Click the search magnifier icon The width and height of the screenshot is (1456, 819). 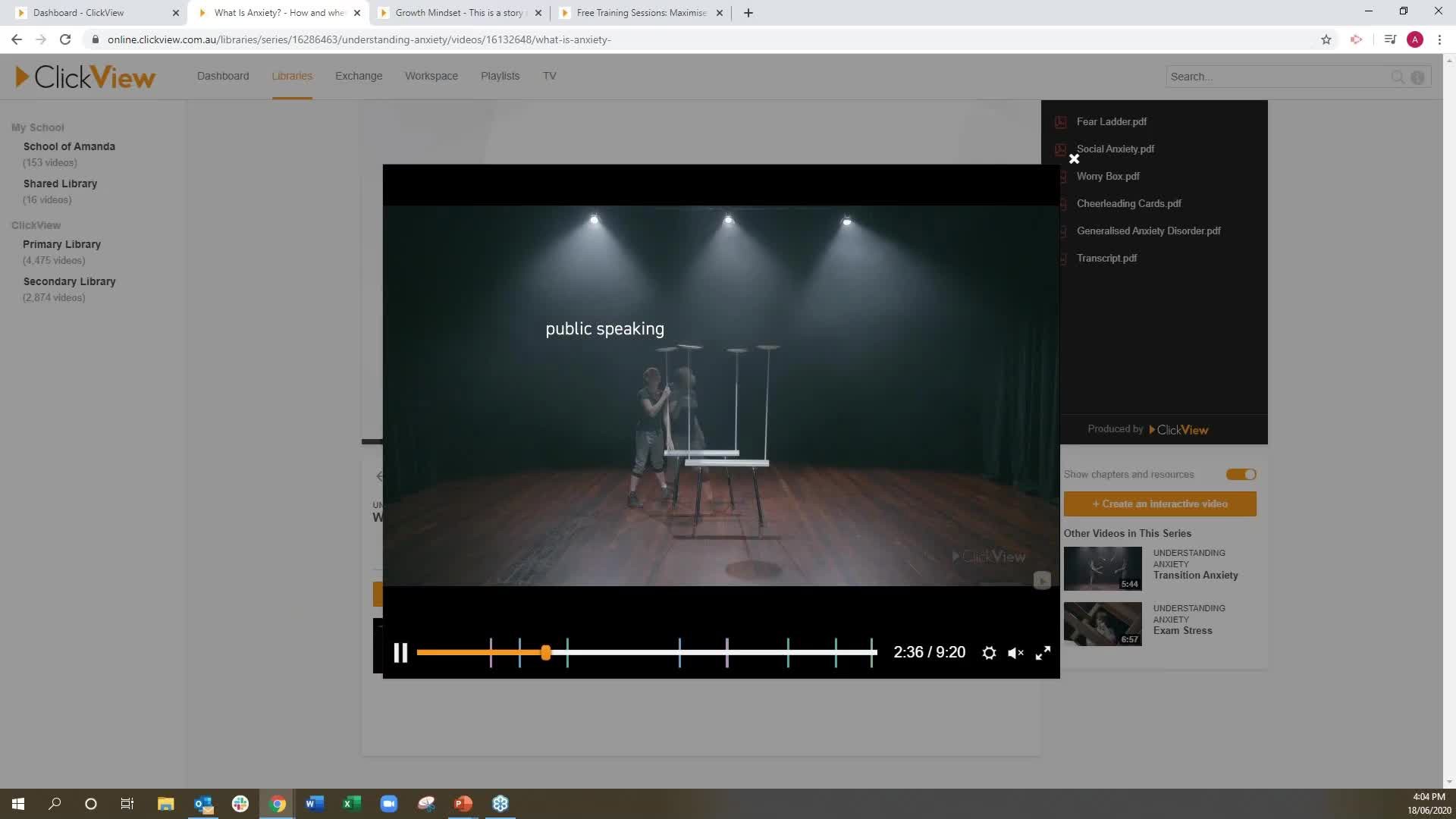tap(1398, 77)
